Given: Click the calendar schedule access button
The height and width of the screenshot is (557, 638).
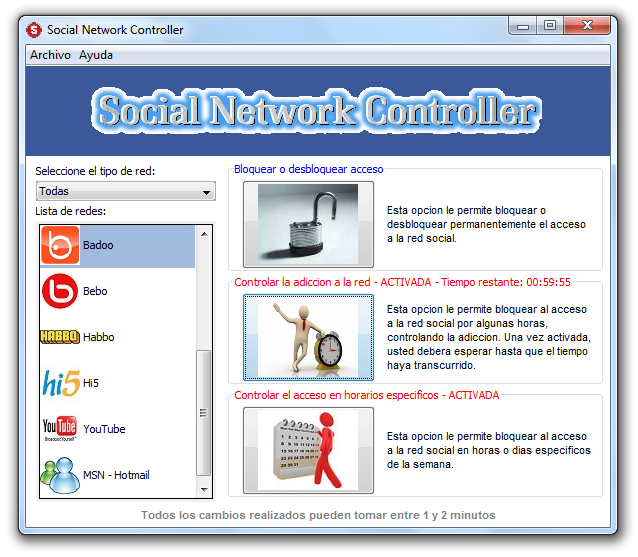Looking at the screenshot, I should 308,450.
